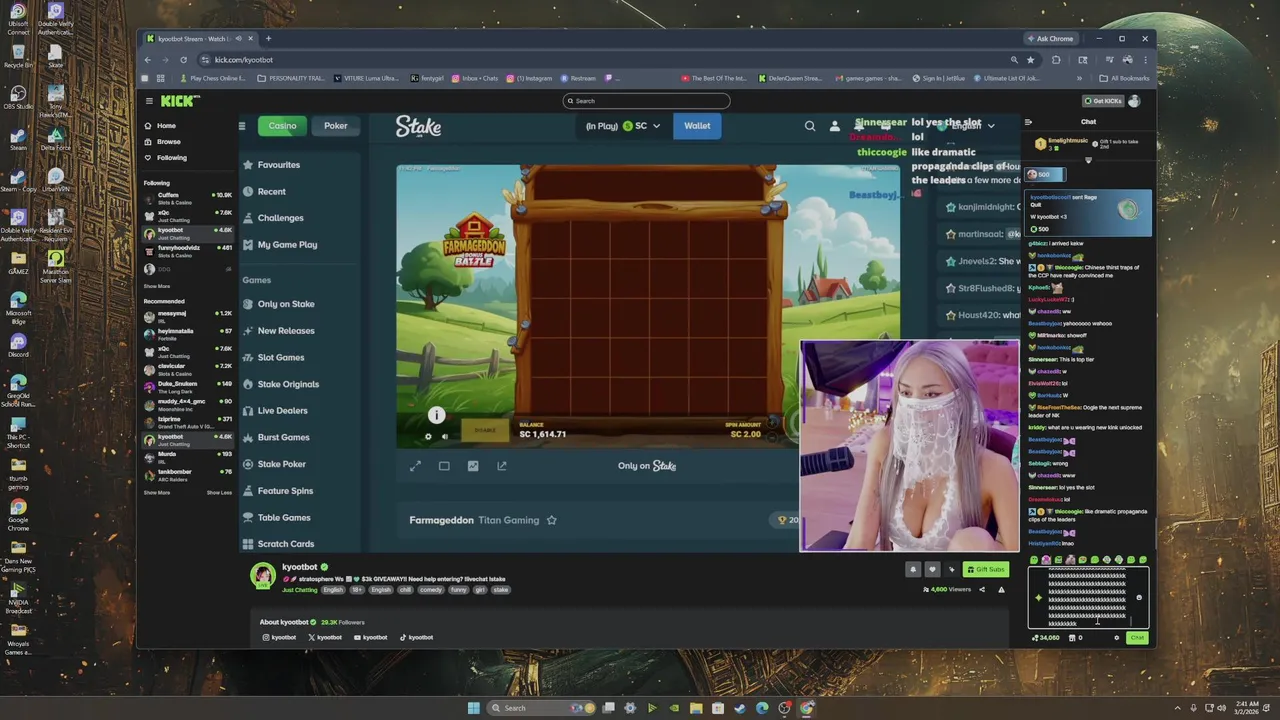Click the Kick search field
Viewport: 1280px width, 720px height.
646,101
